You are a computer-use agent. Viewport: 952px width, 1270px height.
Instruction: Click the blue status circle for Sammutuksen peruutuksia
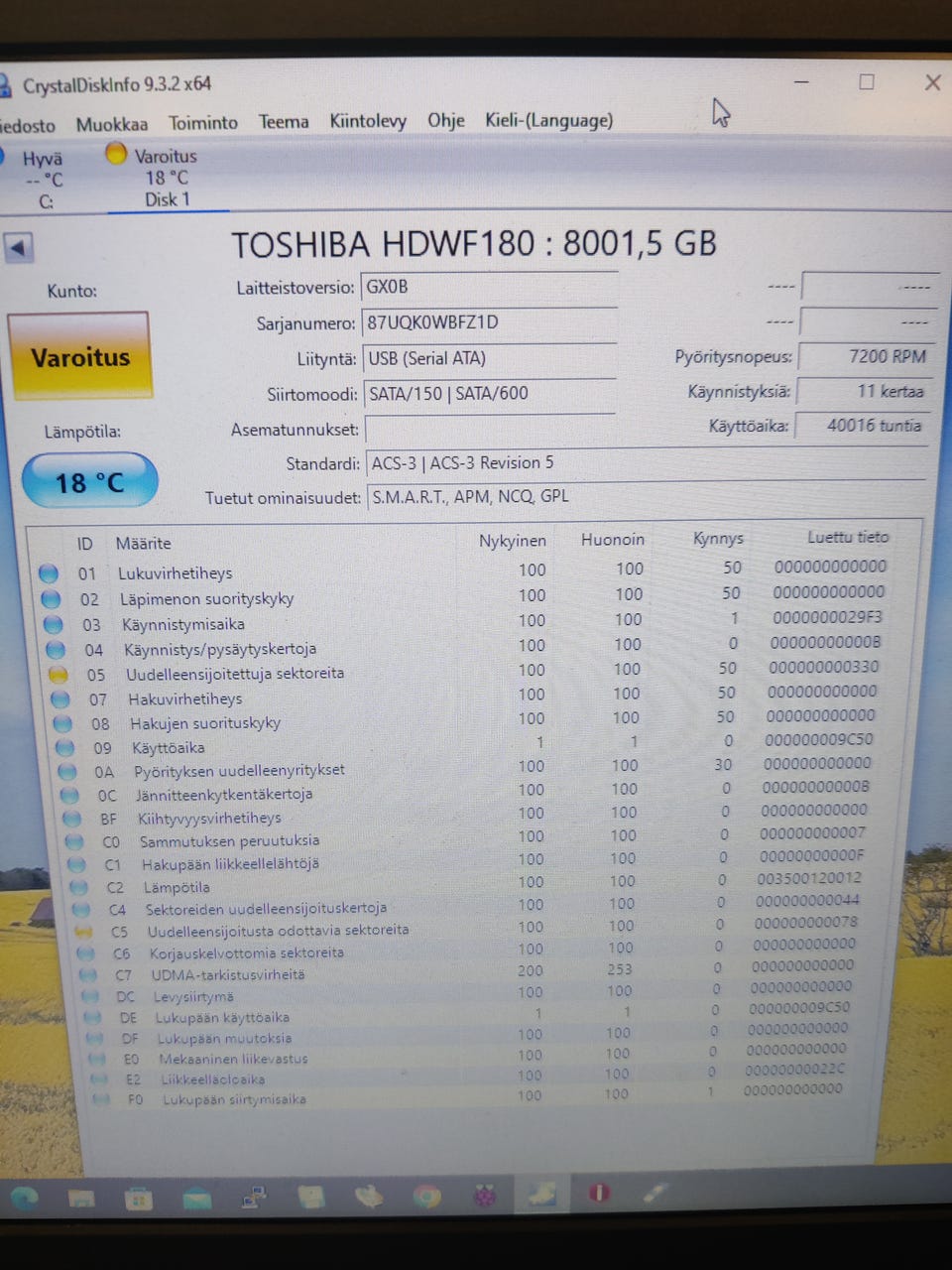tap(74, 842)
